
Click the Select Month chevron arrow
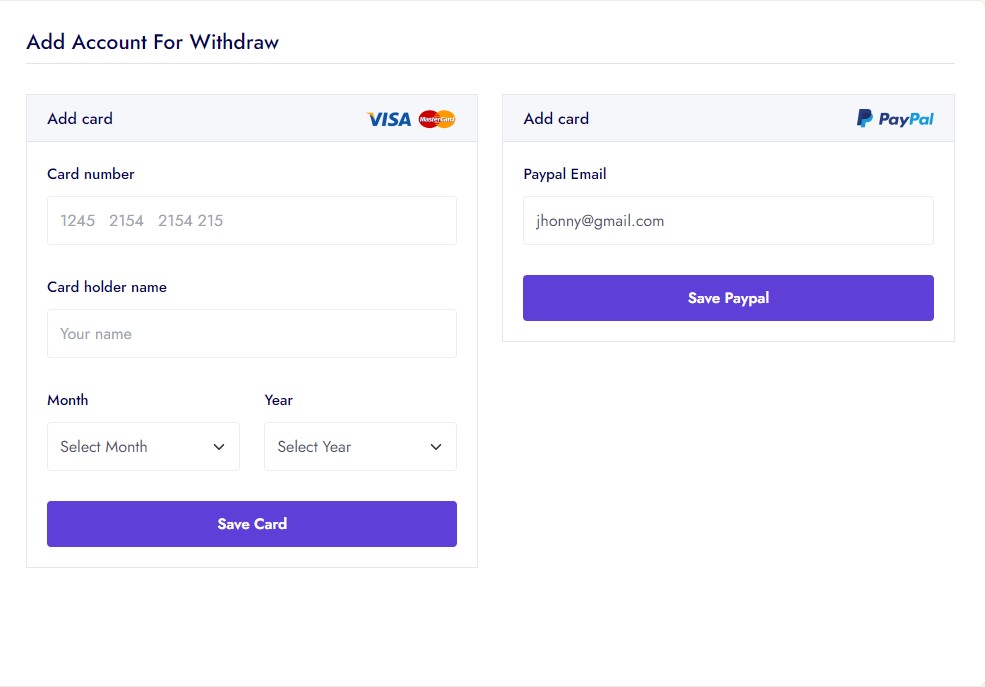click(219, 447)
